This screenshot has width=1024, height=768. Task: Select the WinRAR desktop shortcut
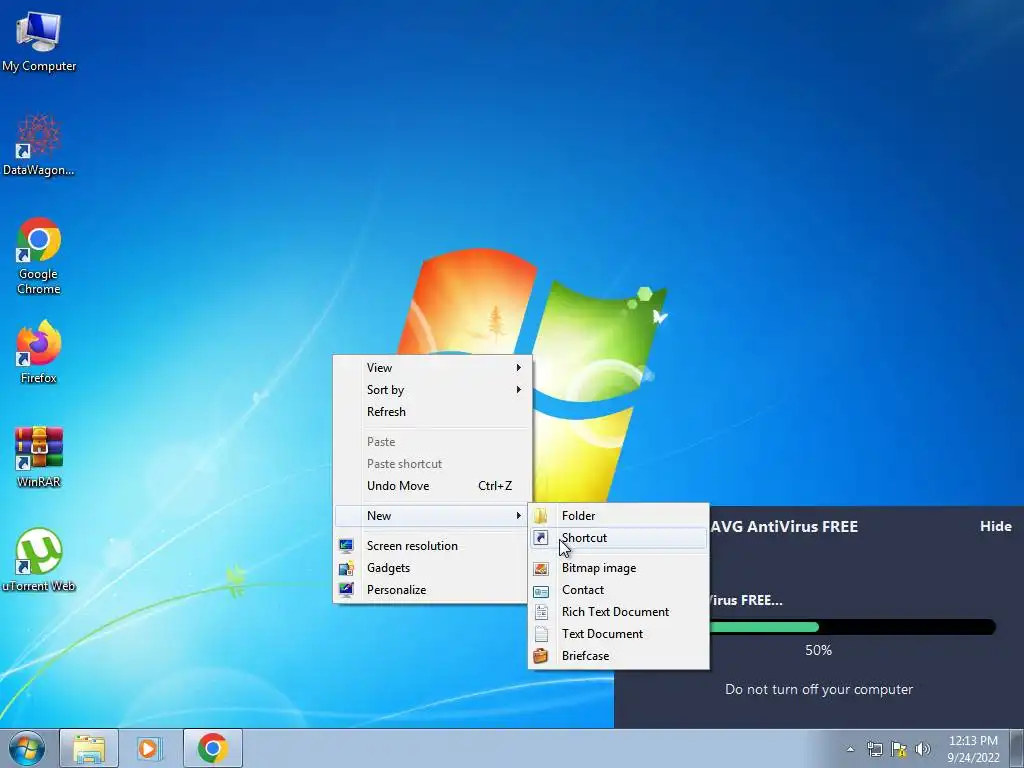[x=39, y=456]
